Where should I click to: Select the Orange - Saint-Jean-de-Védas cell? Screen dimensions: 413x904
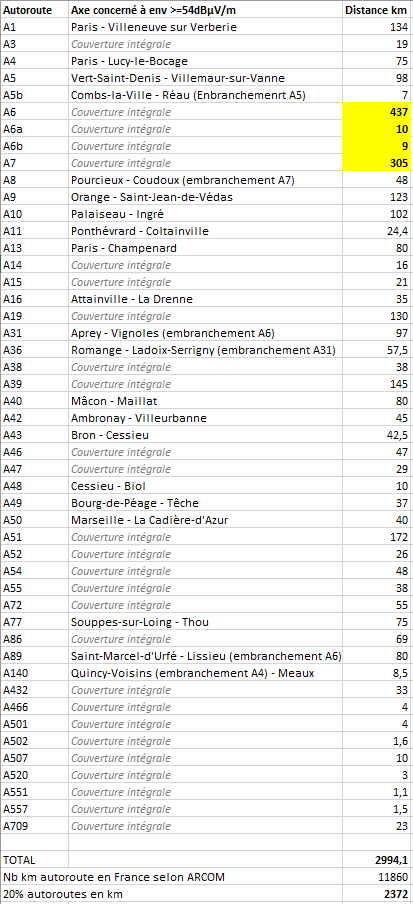pos(205,197)
